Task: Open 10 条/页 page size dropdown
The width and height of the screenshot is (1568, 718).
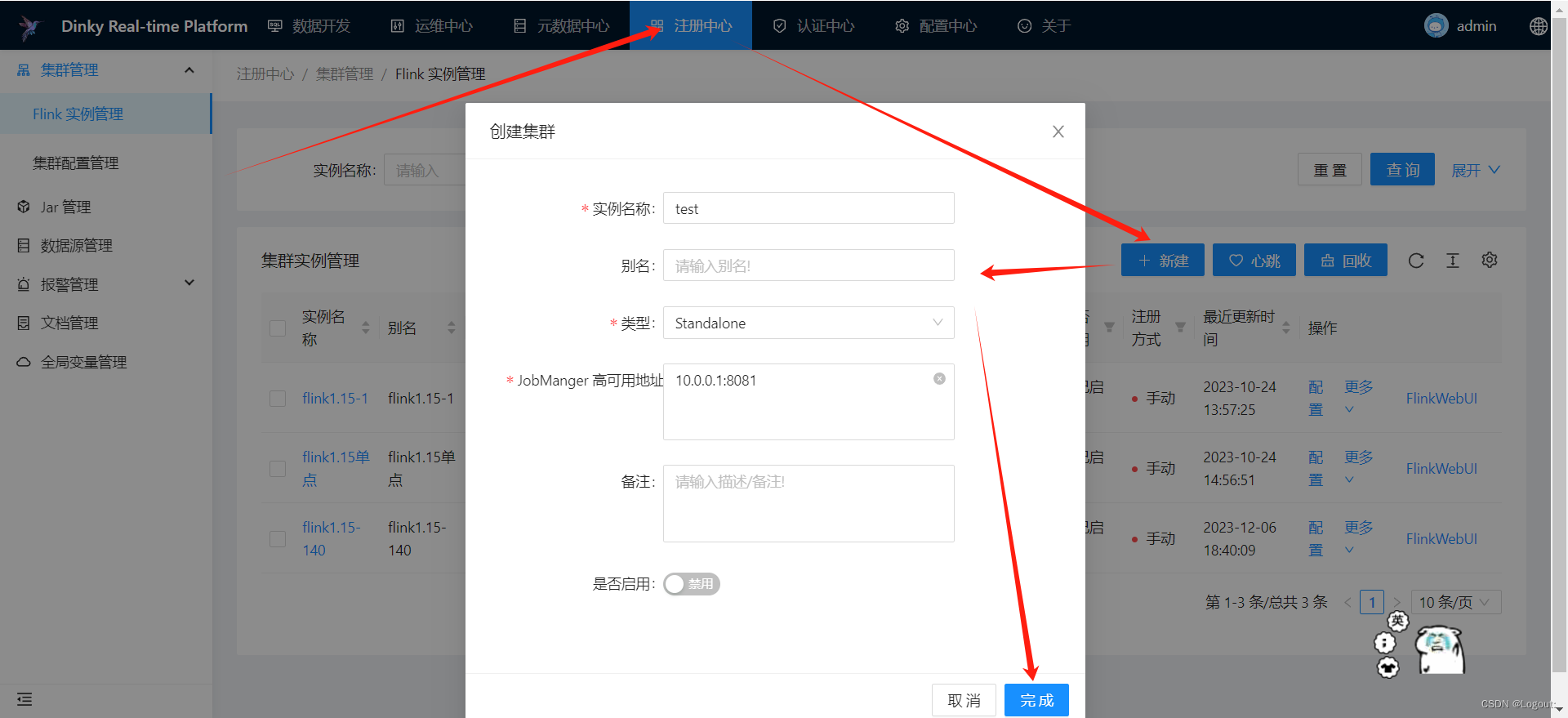Action: (x=1456, y=603)
